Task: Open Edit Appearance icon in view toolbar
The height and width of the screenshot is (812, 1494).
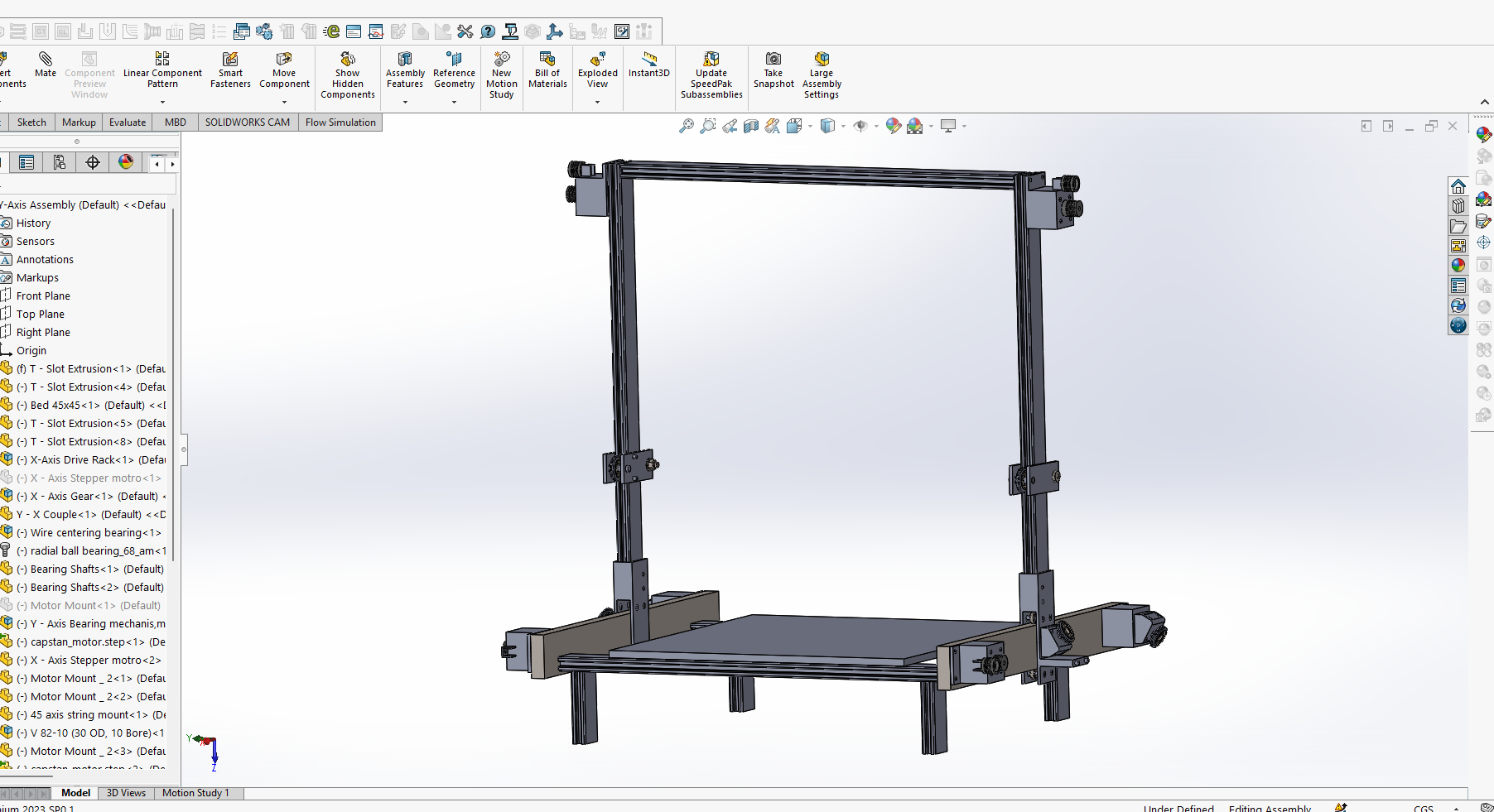Action: click(893, 126)
